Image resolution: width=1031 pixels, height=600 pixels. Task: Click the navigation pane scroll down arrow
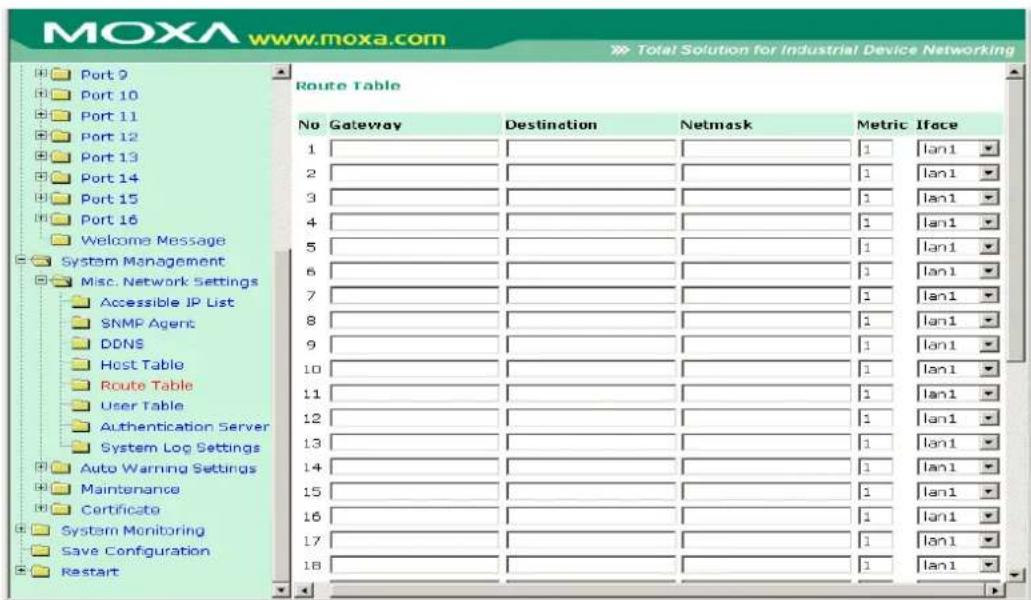click(281, 590)
